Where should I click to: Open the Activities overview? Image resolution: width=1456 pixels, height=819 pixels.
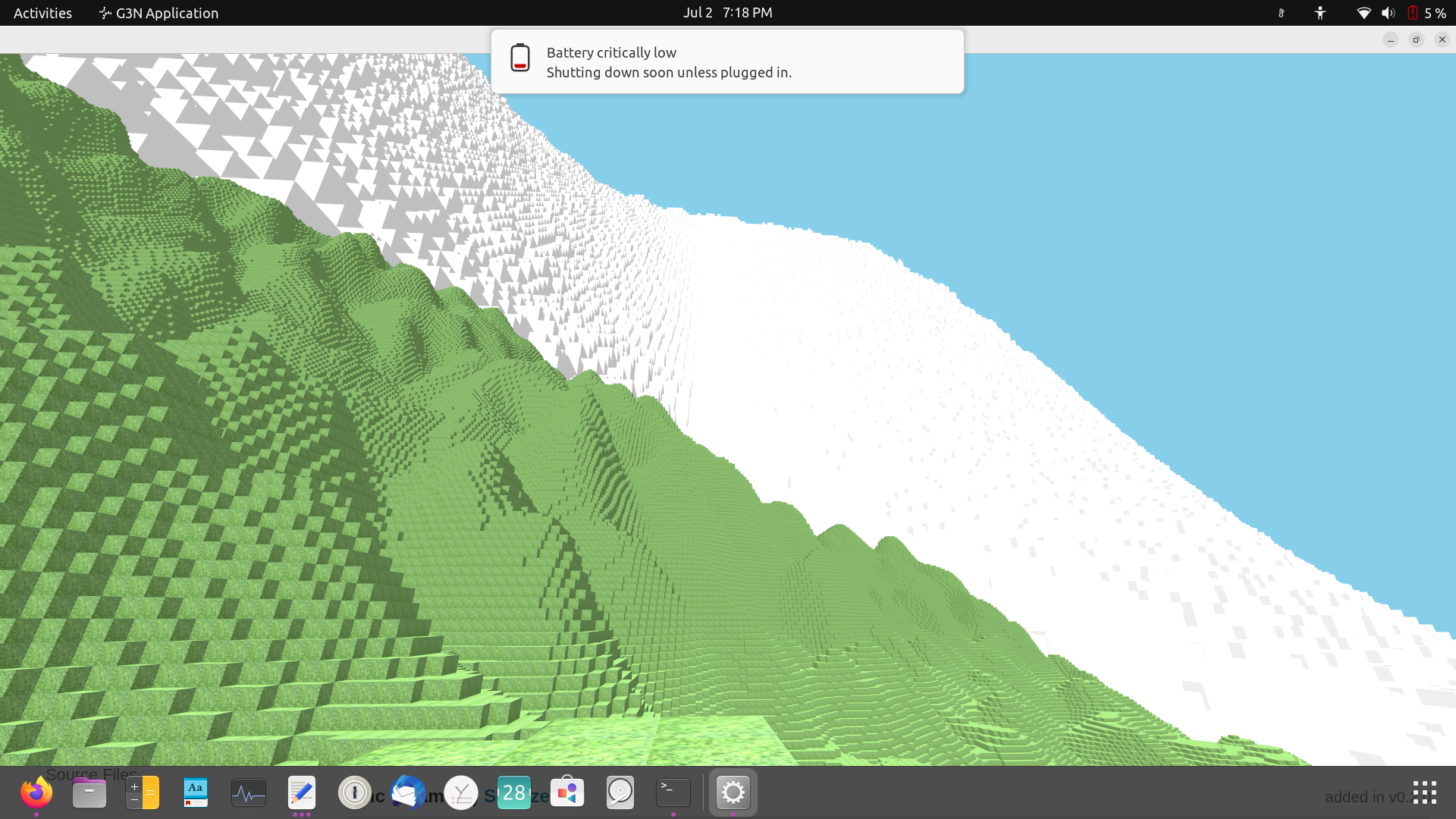42,13
